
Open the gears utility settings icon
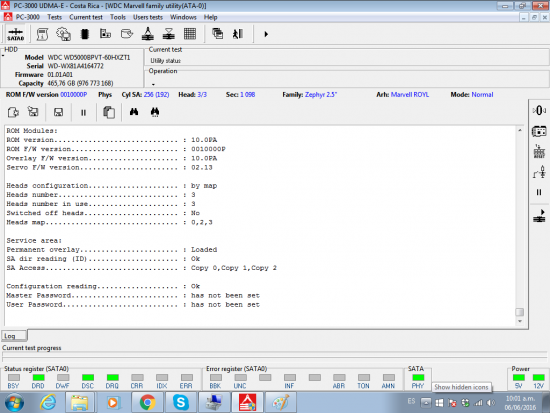click(63, 34)
